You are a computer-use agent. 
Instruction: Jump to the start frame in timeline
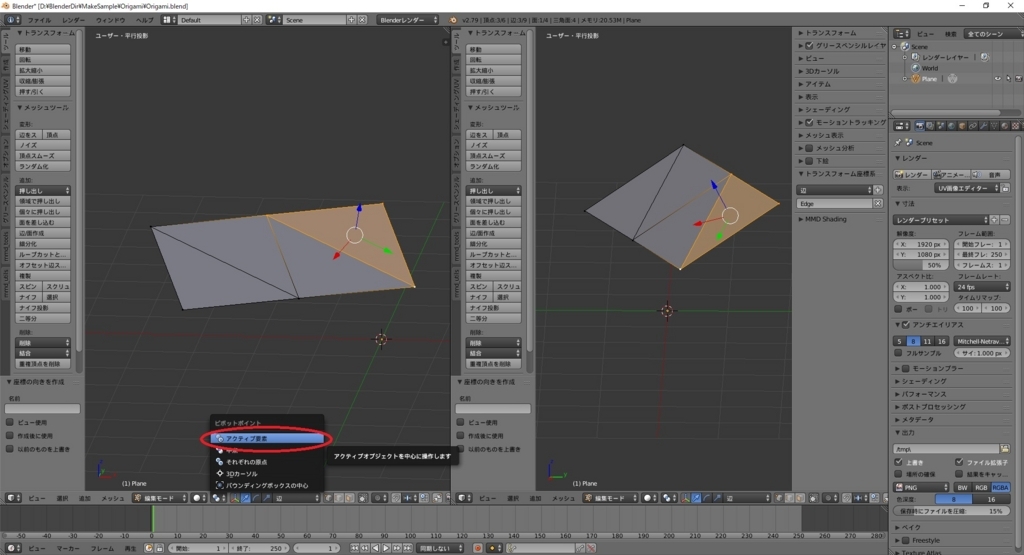point(355,548)
